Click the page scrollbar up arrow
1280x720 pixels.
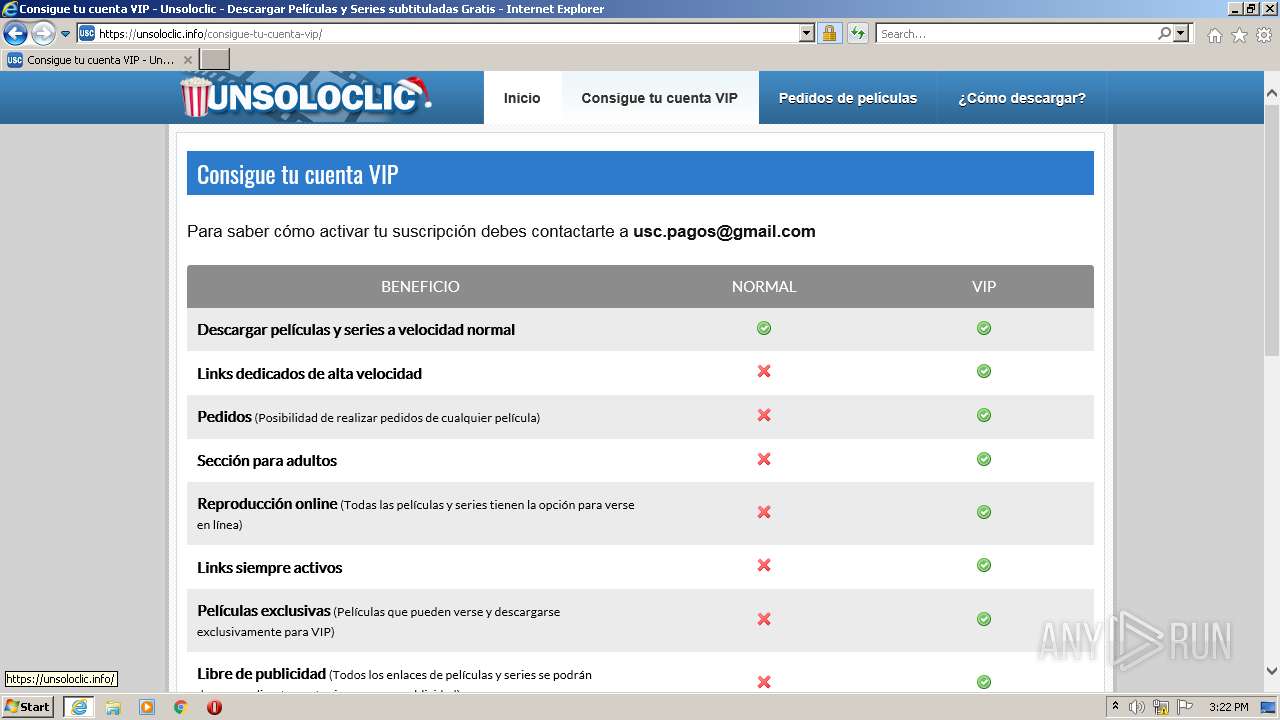pyautogui.click(x=1272, y=93)
